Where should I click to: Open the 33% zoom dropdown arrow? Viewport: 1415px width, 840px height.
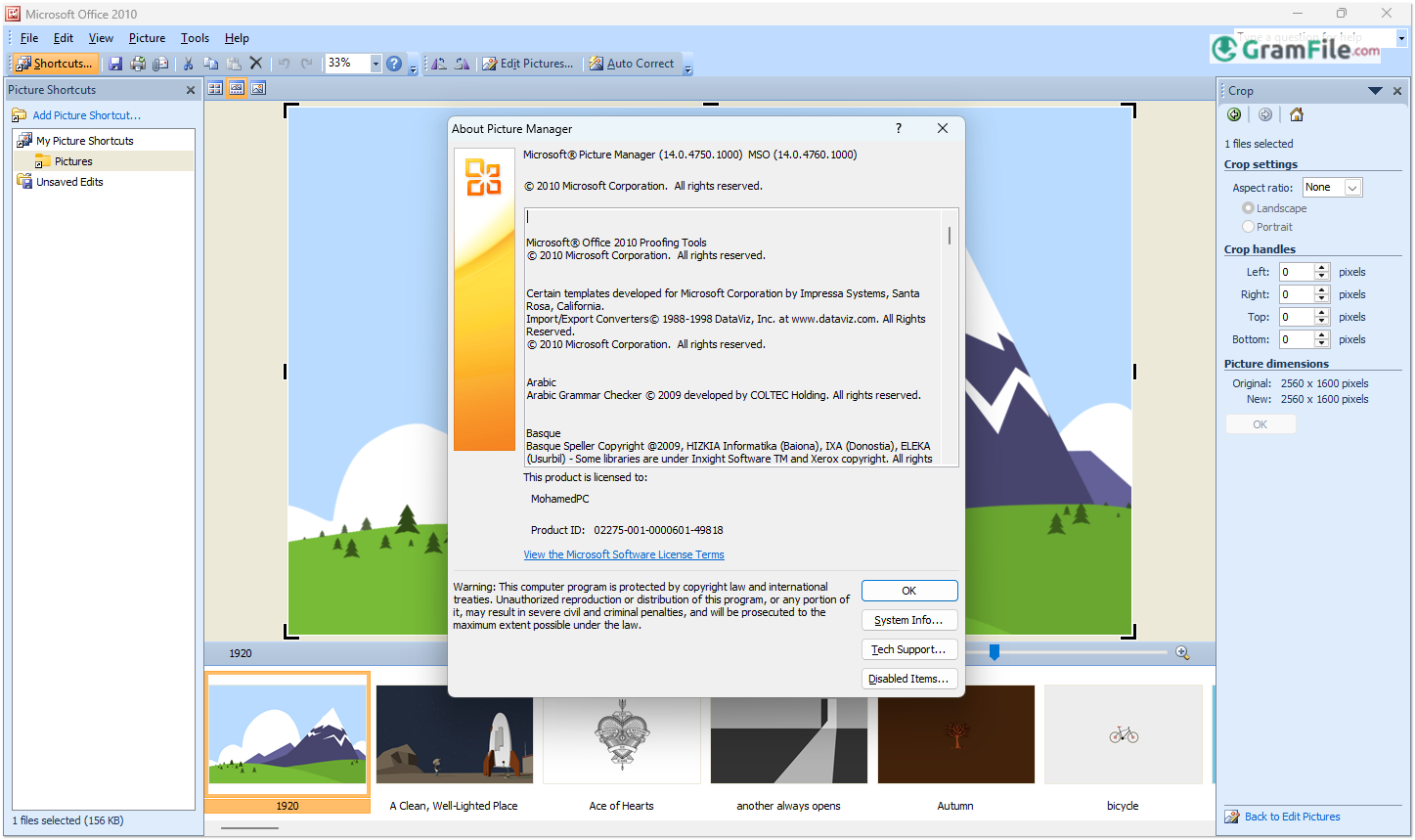click(x=376, y=64)
